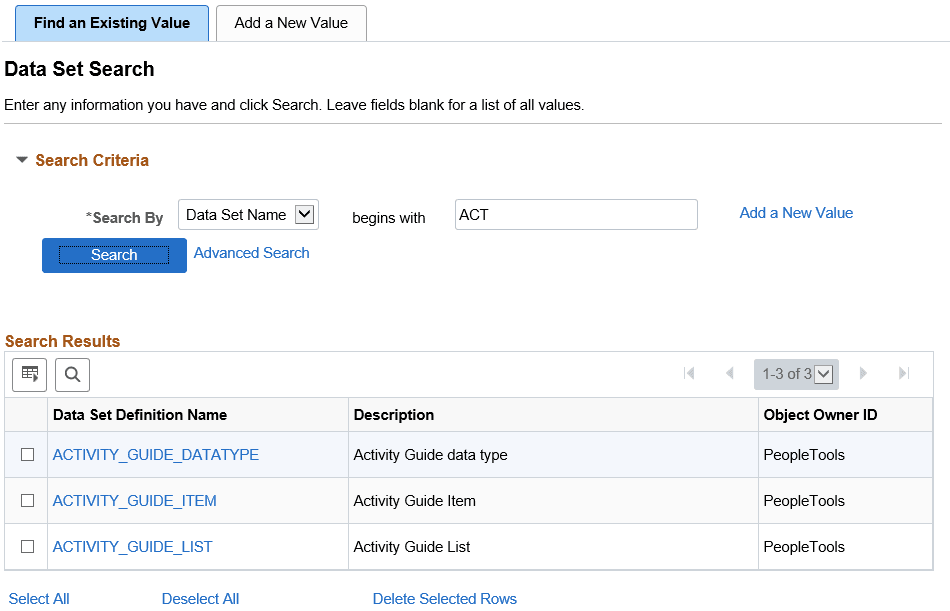Open Advanced Search
Image resolution: width=950 pixels, height=611 pixels.
pyautogui.click(x=251, y=253)
